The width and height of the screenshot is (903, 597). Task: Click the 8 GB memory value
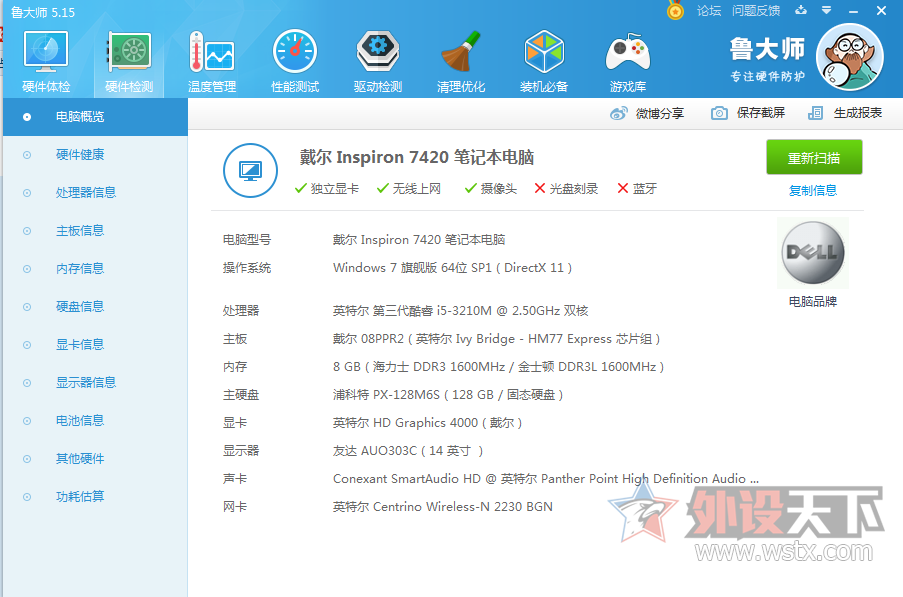coord(498,367)
